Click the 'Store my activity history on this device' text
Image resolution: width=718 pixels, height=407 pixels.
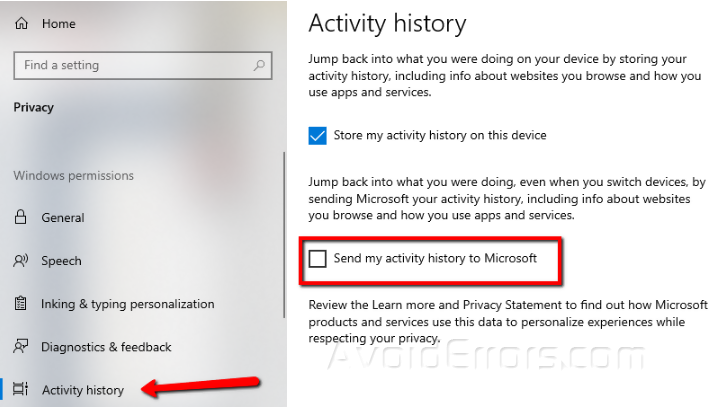pyautogui.click(x=440, y=136)
